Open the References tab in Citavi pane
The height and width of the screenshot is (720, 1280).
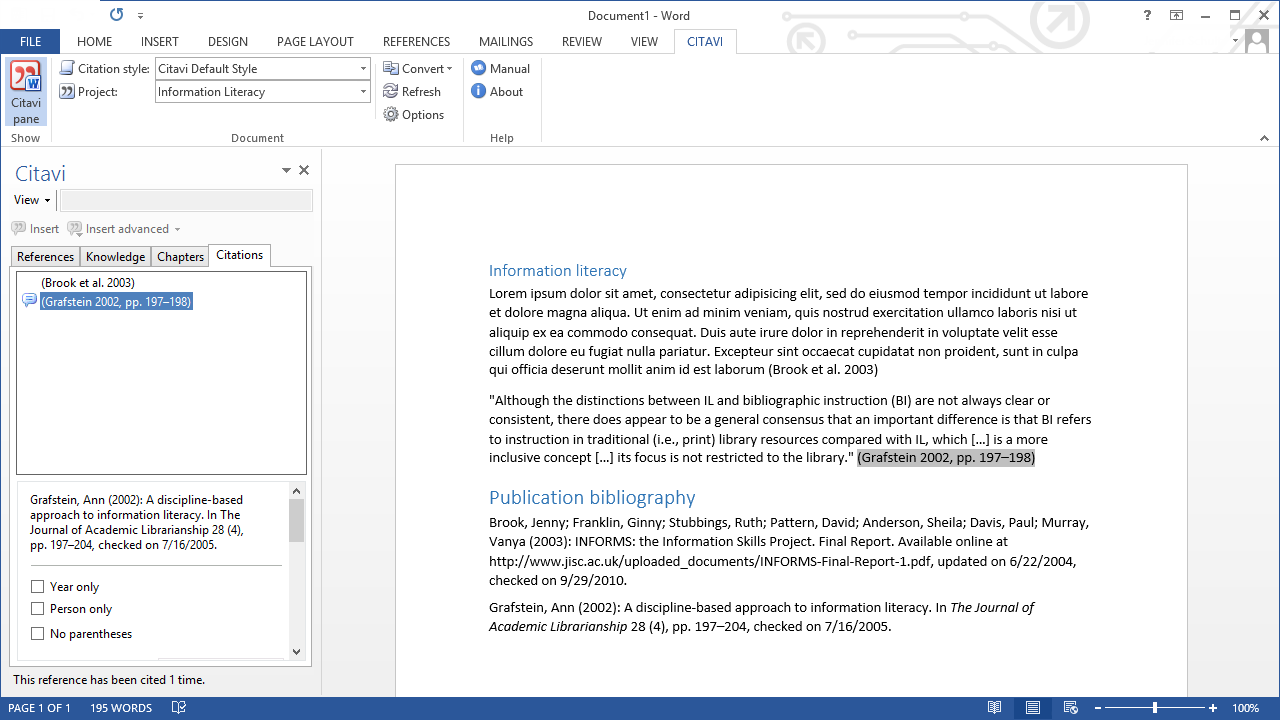point(46,257)
